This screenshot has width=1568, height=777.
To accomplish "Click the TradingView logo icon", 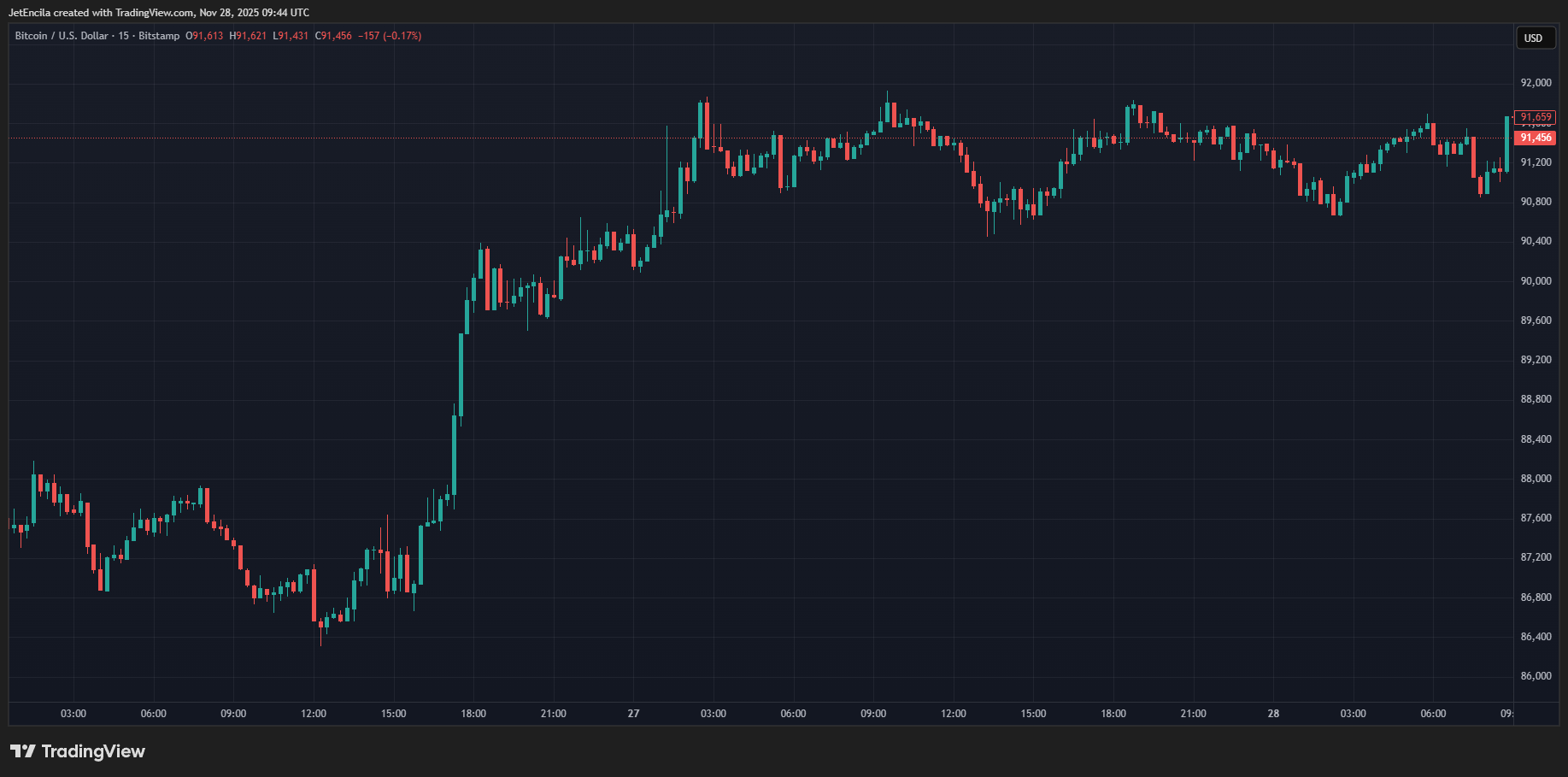I will point(23,751).
